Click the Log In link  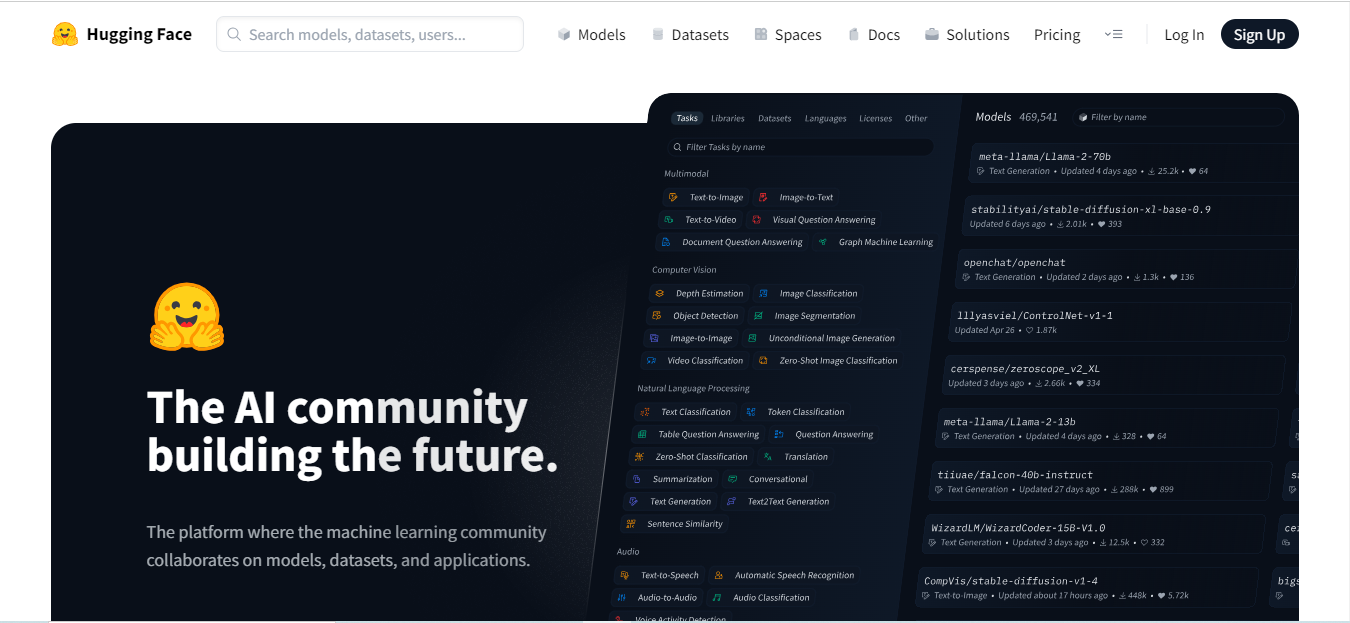(x=1184, y=34)
